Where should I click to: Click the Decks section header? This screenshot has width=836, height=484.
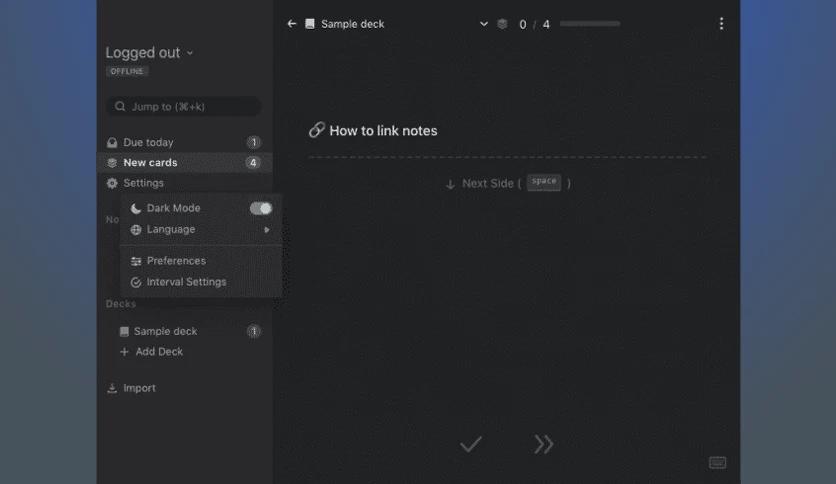[120, 304]
